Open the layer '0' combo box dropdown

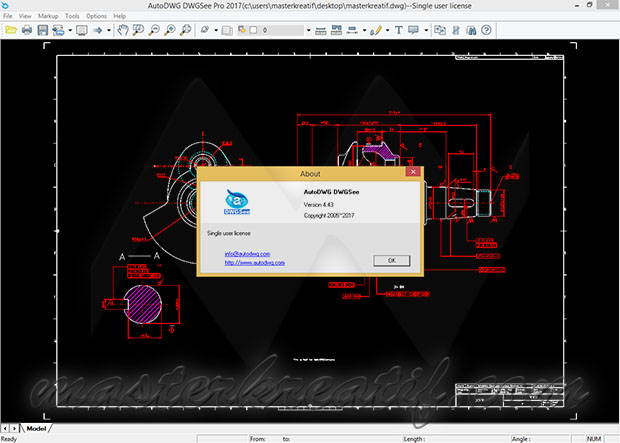click(x=308, y=30)
